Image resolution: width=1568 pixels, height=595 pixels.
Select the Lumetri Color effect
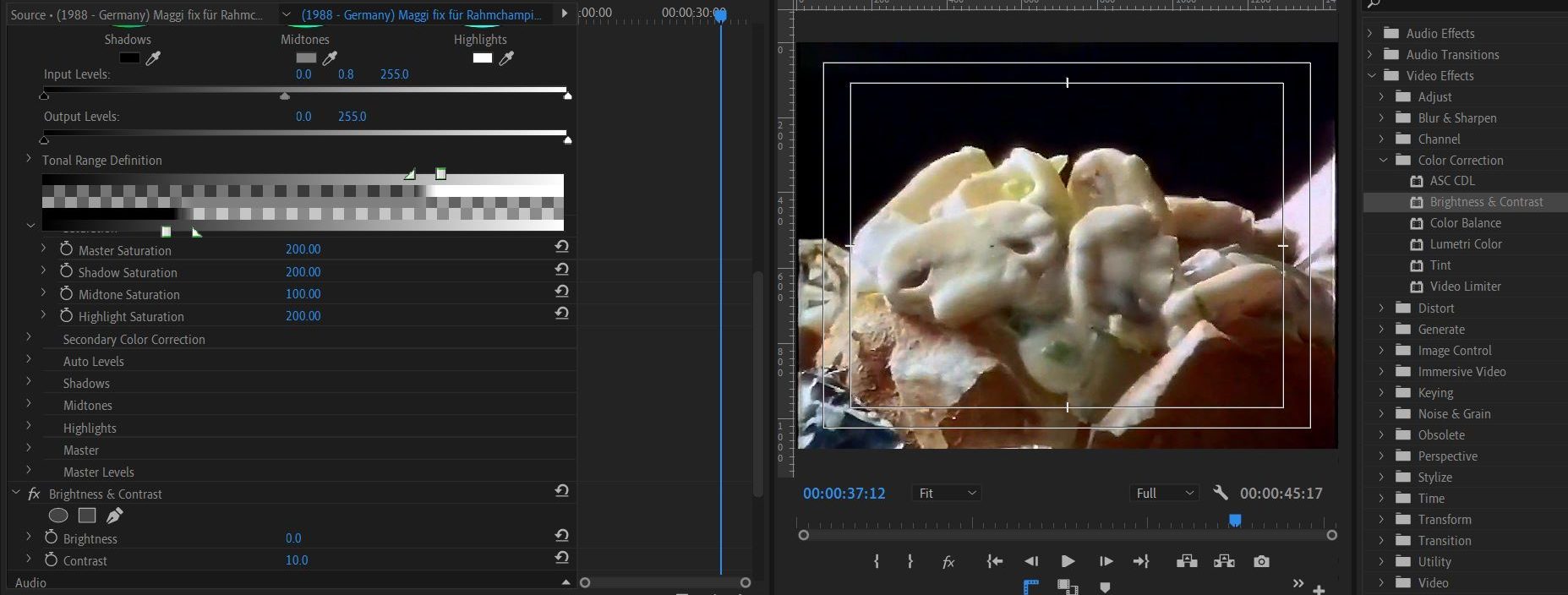tap(1466, 244)
